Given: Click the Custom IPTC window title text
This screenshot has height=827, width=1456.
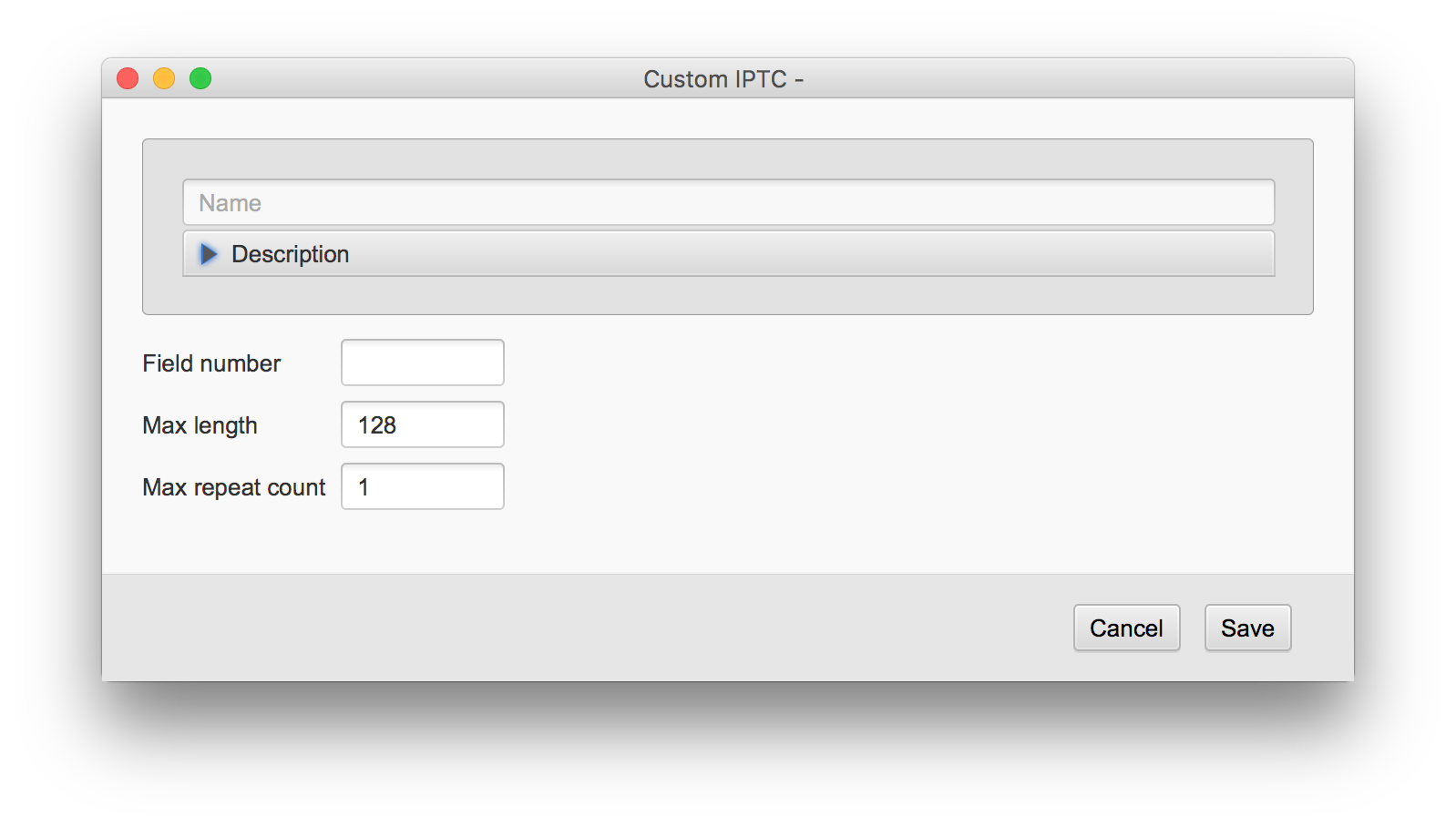Looking at the screenshot, I should 723,79.
